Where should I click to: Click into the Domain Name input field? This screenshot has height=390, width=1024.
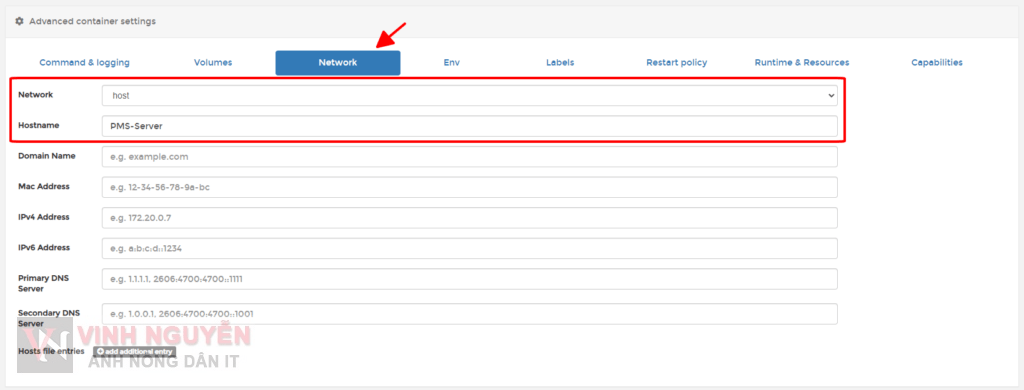(470, 157)
